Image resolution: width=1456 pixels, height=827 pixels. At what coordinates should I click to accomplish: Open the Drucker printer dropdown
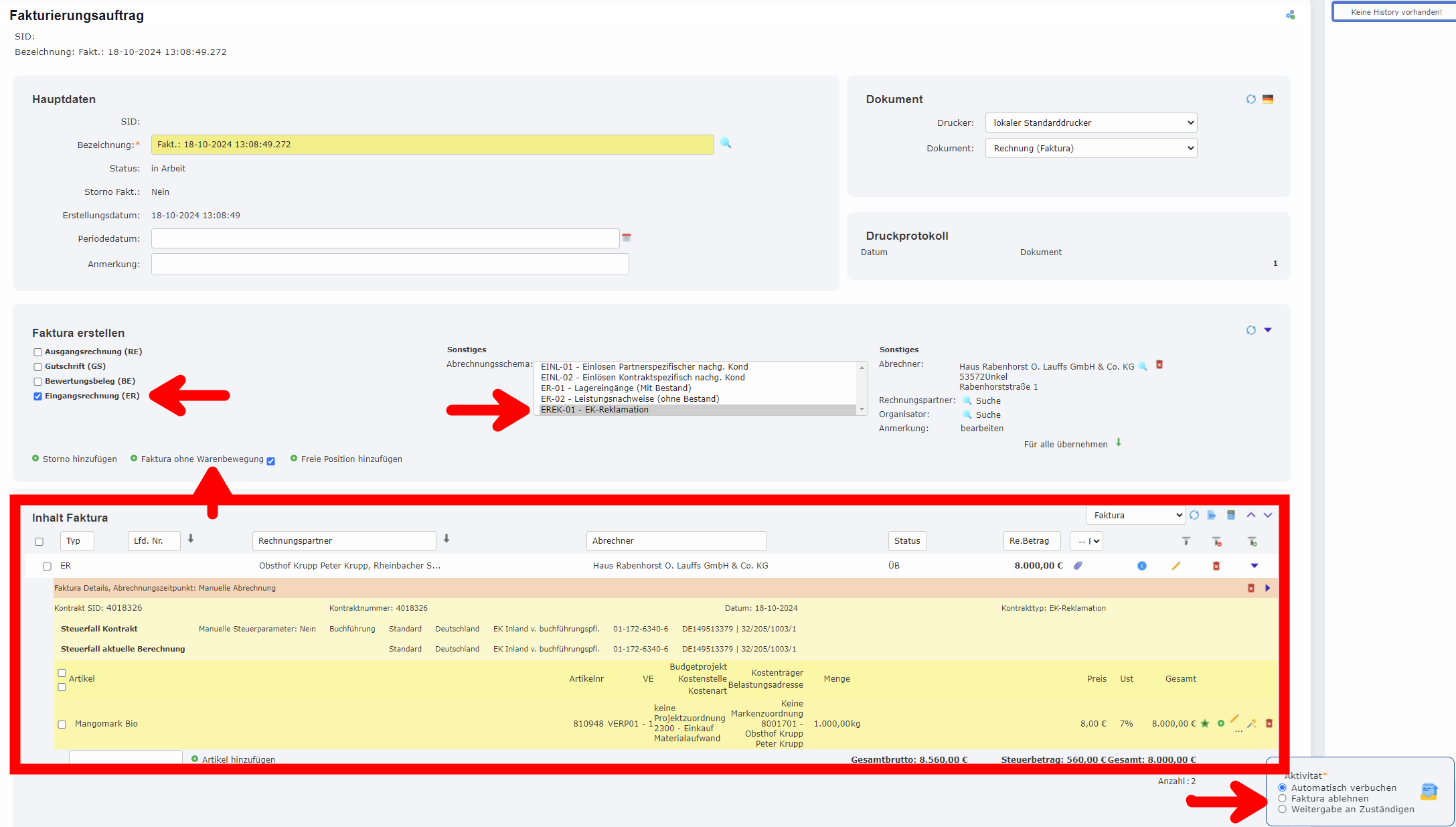pos(1090,123)
